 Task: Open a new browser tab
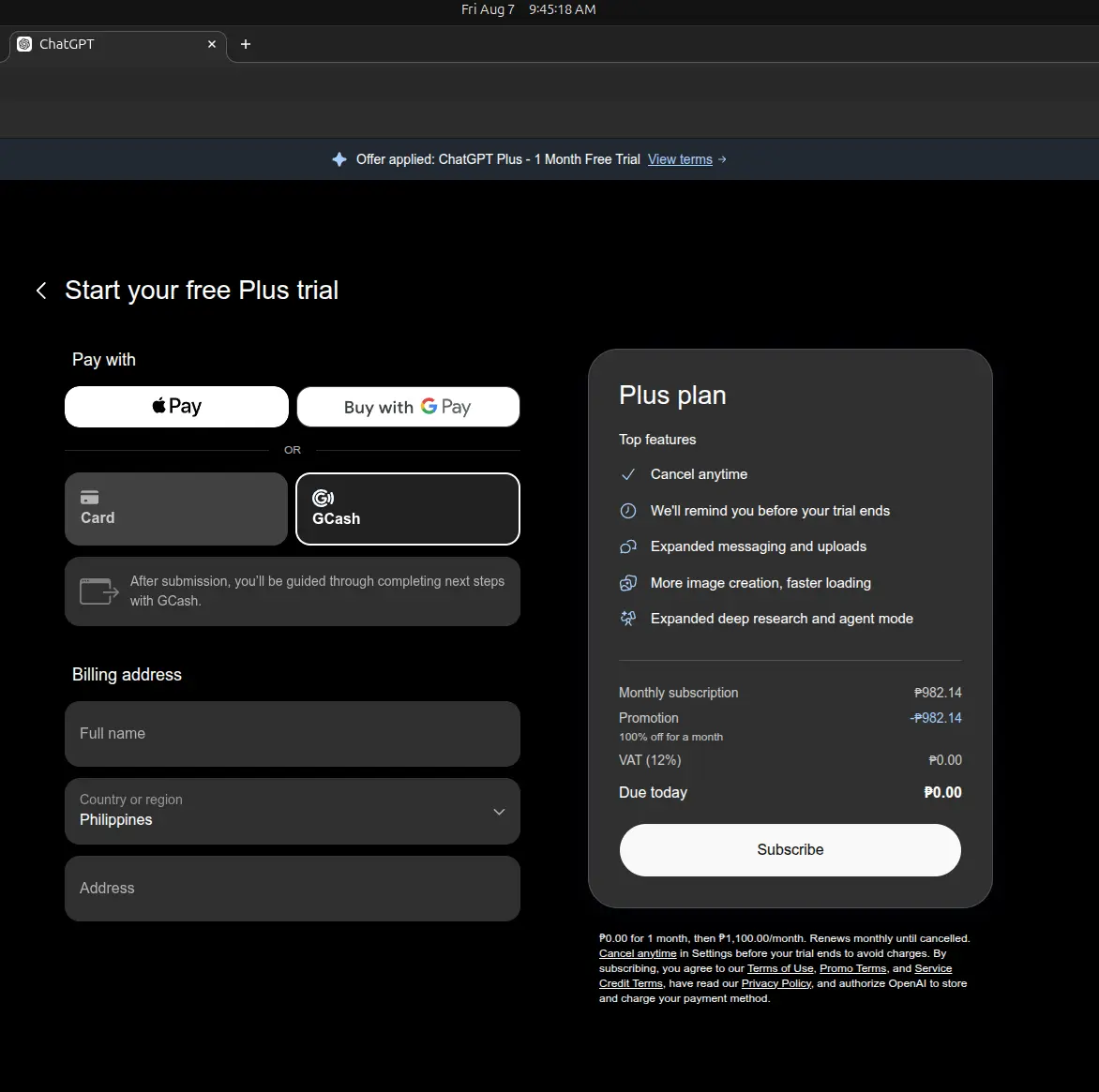pyautogui.click(x=246, y=44)
